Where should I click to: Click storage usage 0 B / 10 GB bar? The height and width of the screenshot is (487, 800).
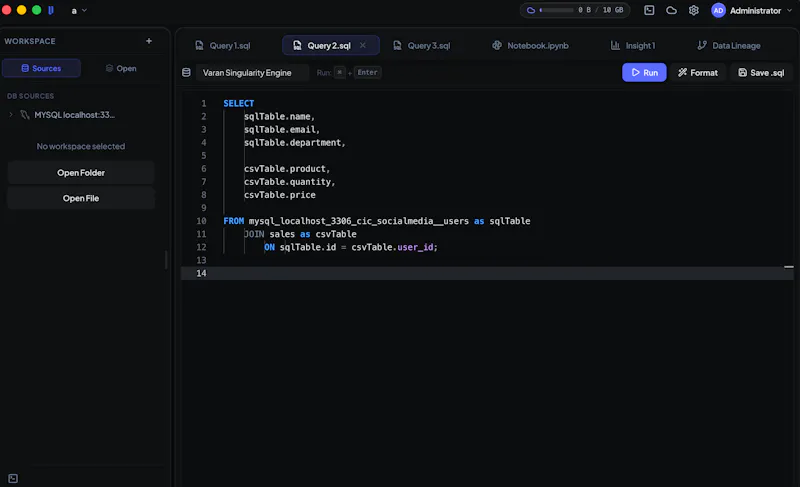(x=575, y=10)
